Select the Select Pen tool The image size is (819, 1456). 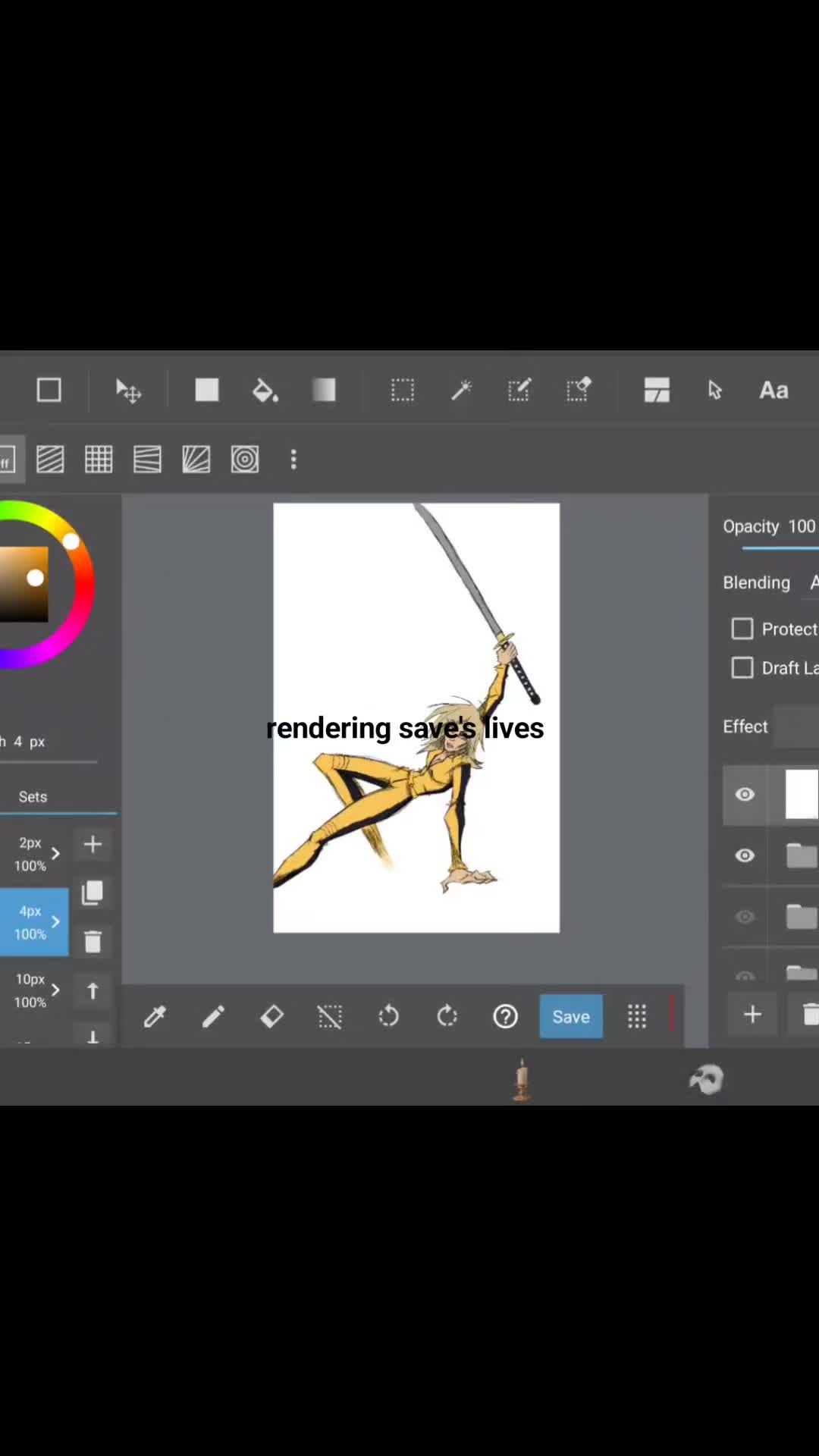pyautogui.click(x=519, y=390)
